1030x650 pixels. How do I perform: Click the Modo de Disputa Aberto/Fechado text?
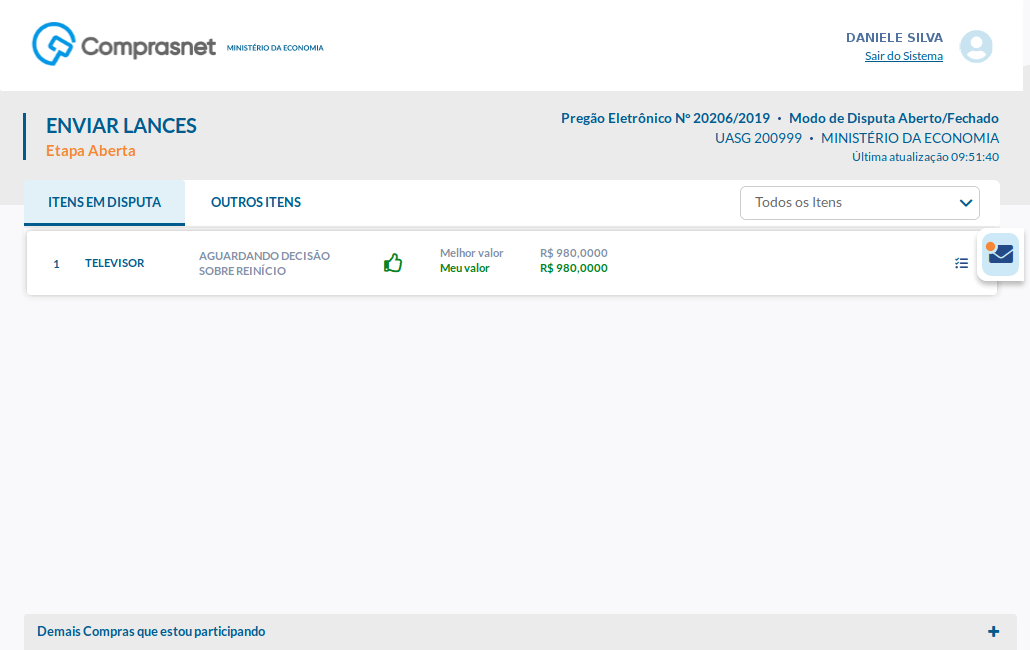(x=893, y=118)
